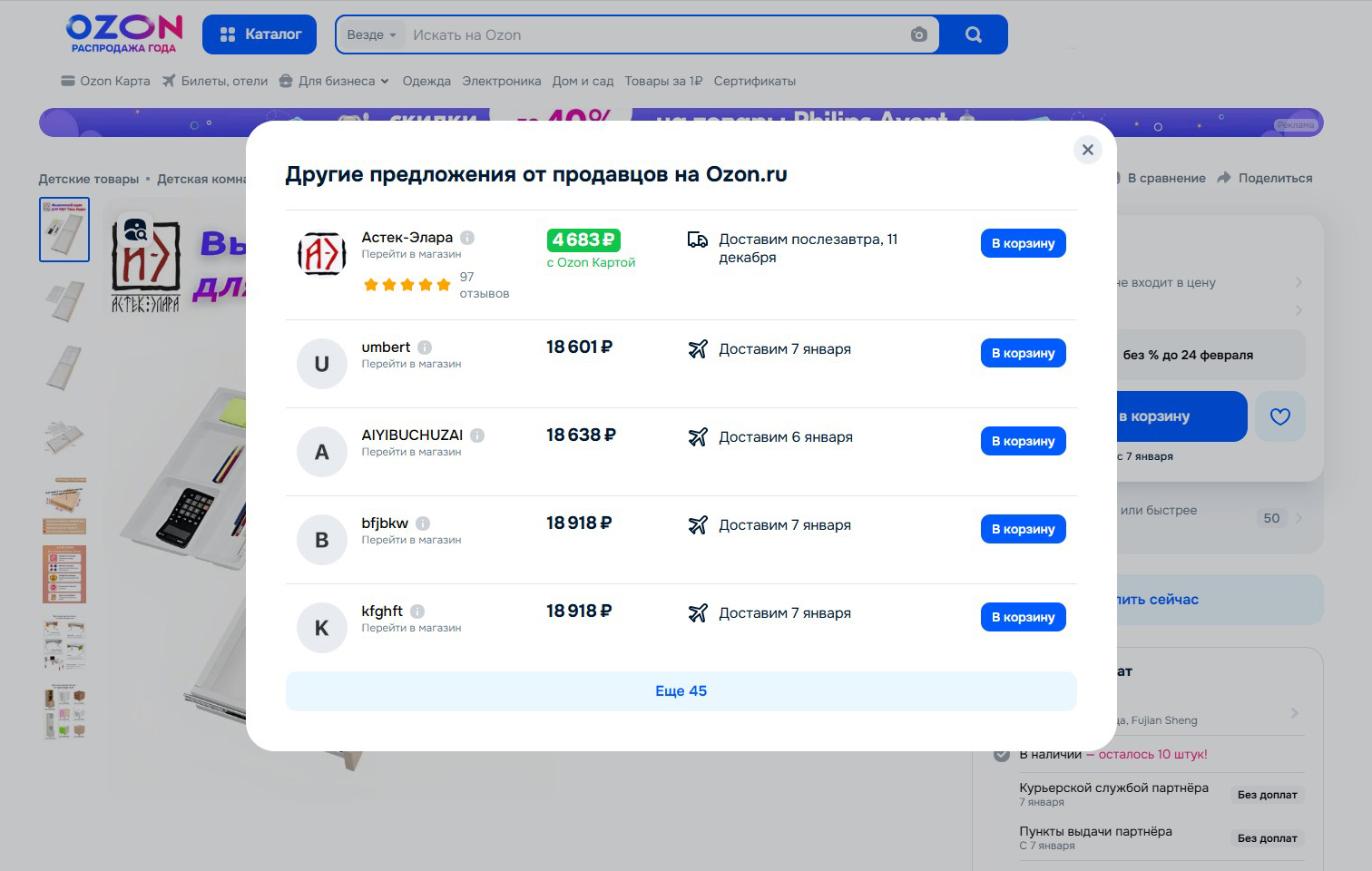Viewport: 1372px width, 871px height.
Task: Go to Электроника category
Action: [x=502, y=81]
